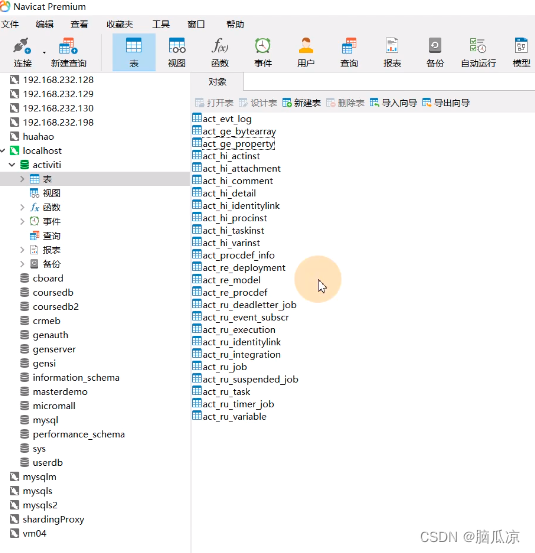Screen dimensions: 535x553
Task: Select connection 192.168.232.198
Action: click(52, 122)
